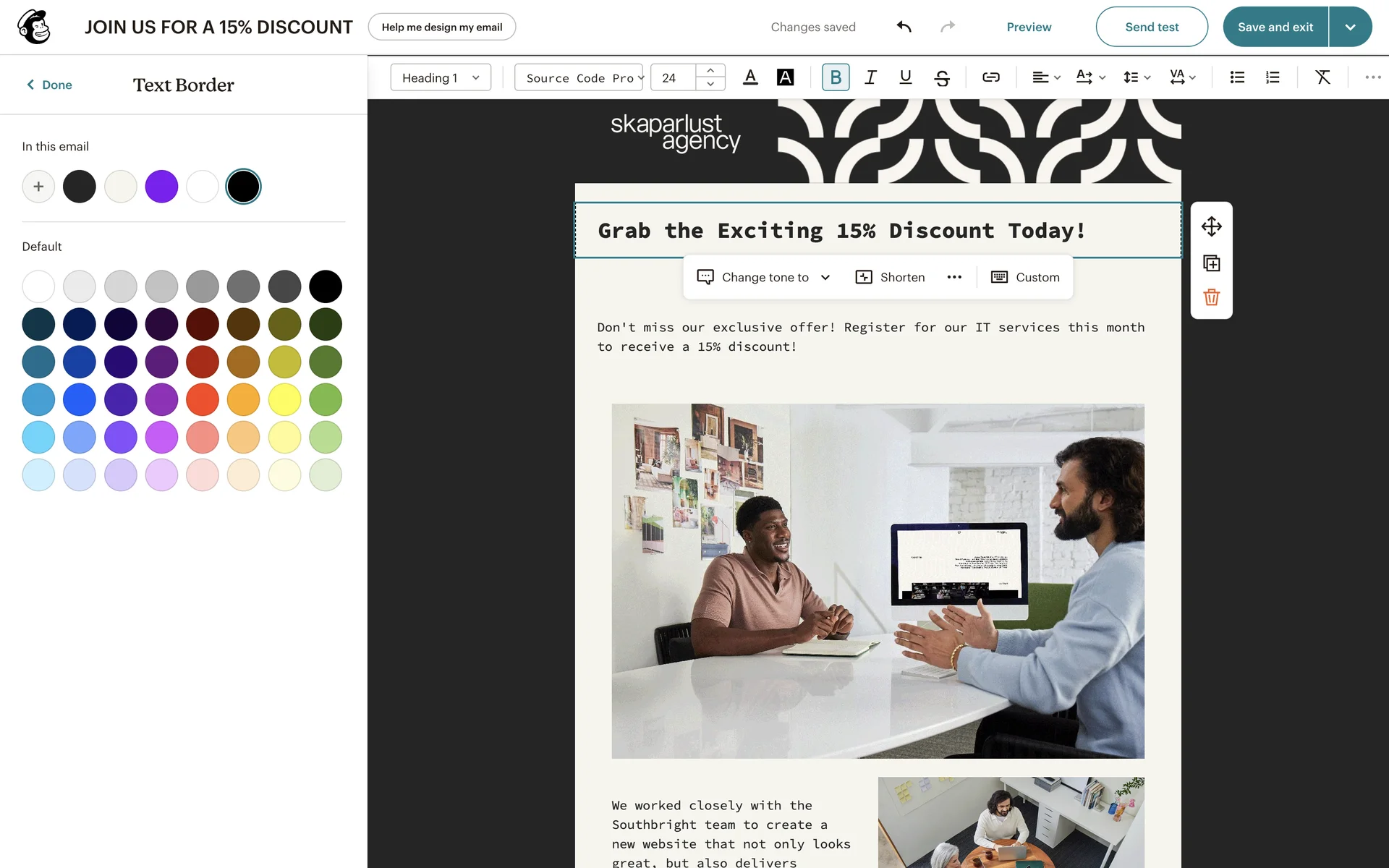Choose Shorten in AI toolbar
This screenshot has width=1389, height=868.
pyautogui.click(x=890, y=277)
